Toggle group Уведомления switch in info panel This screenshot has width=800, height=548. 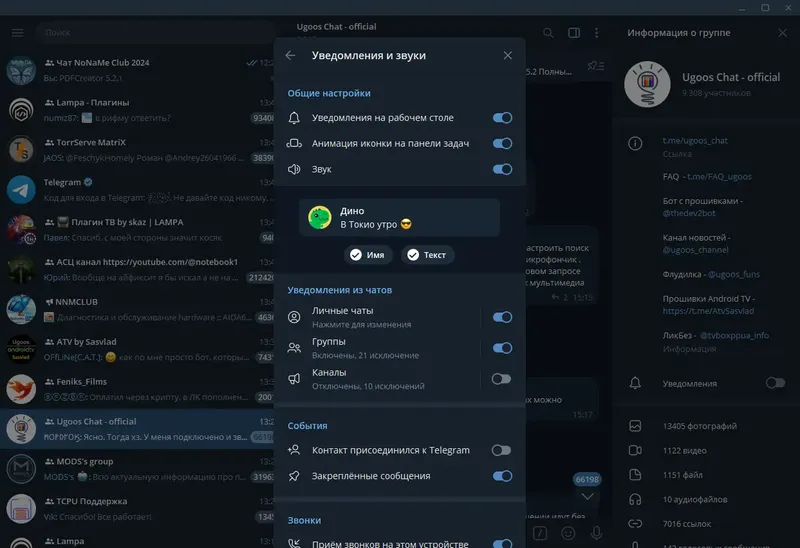pyautogui.click(x=775, y=383)
